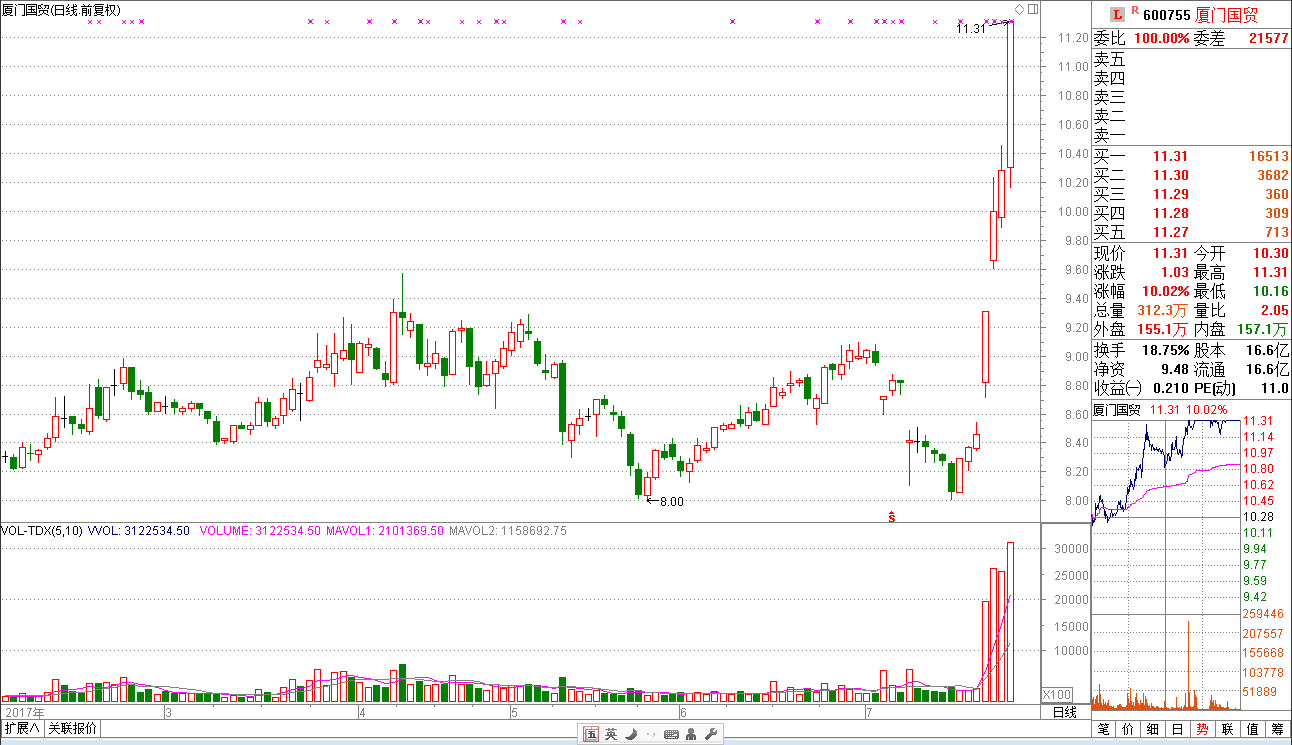Image resolution: width=1292 pixels, height=745 pixels.
Task: Switch to the 价 price tab
Action: [1129, 730]
